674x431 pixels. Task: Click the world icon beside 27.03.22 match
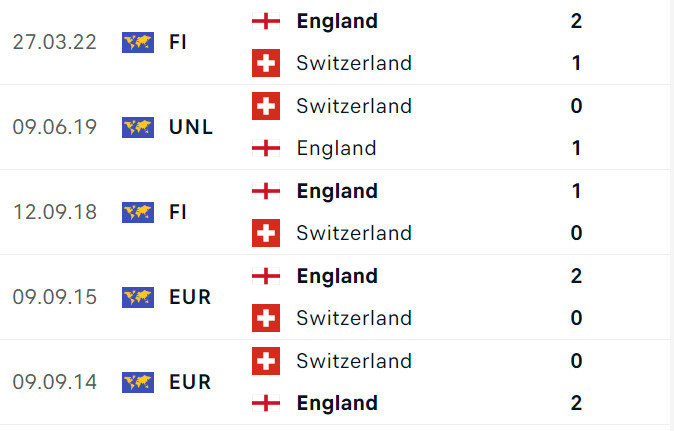(137, 42)
